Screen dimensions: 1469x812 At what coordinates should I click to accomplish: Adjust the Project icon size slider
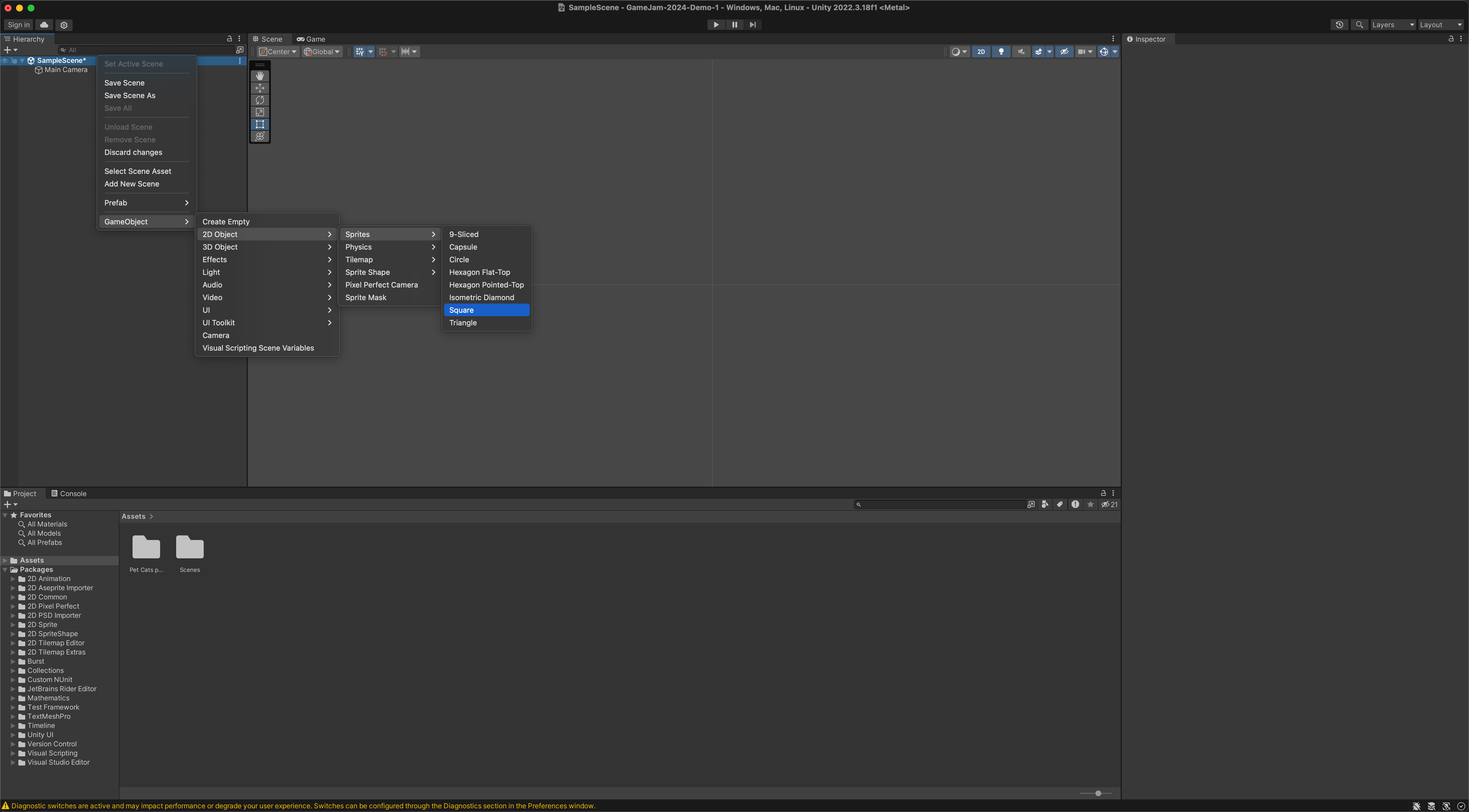tap(1098, 793)
